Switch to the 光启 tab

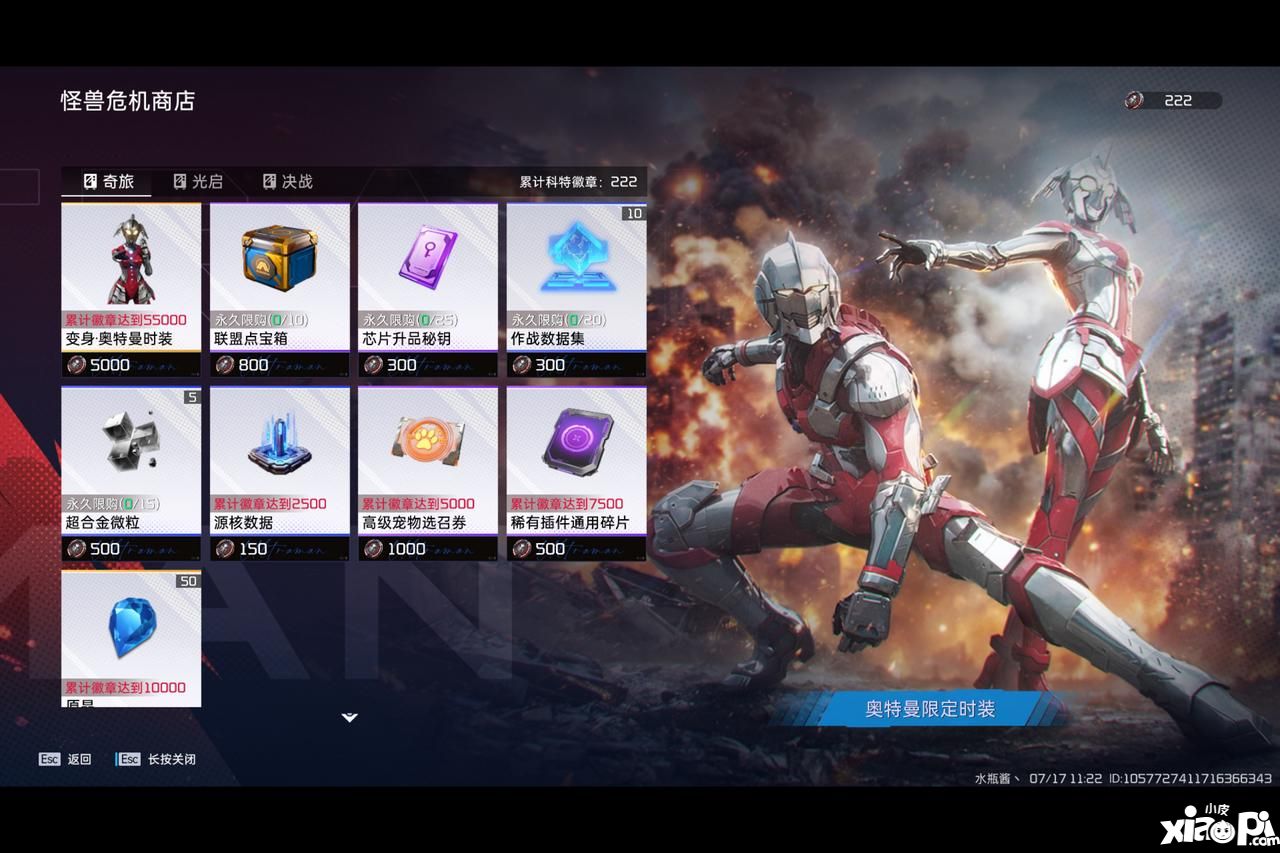pyautogui.click(x=197, y=181)
